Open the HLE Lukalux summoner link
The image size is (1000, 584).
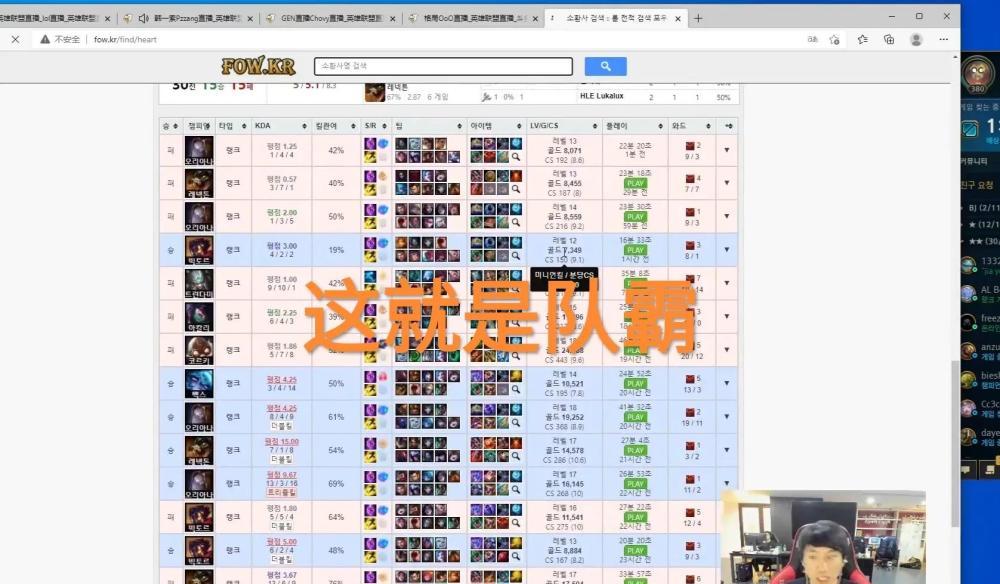[601, 96]
